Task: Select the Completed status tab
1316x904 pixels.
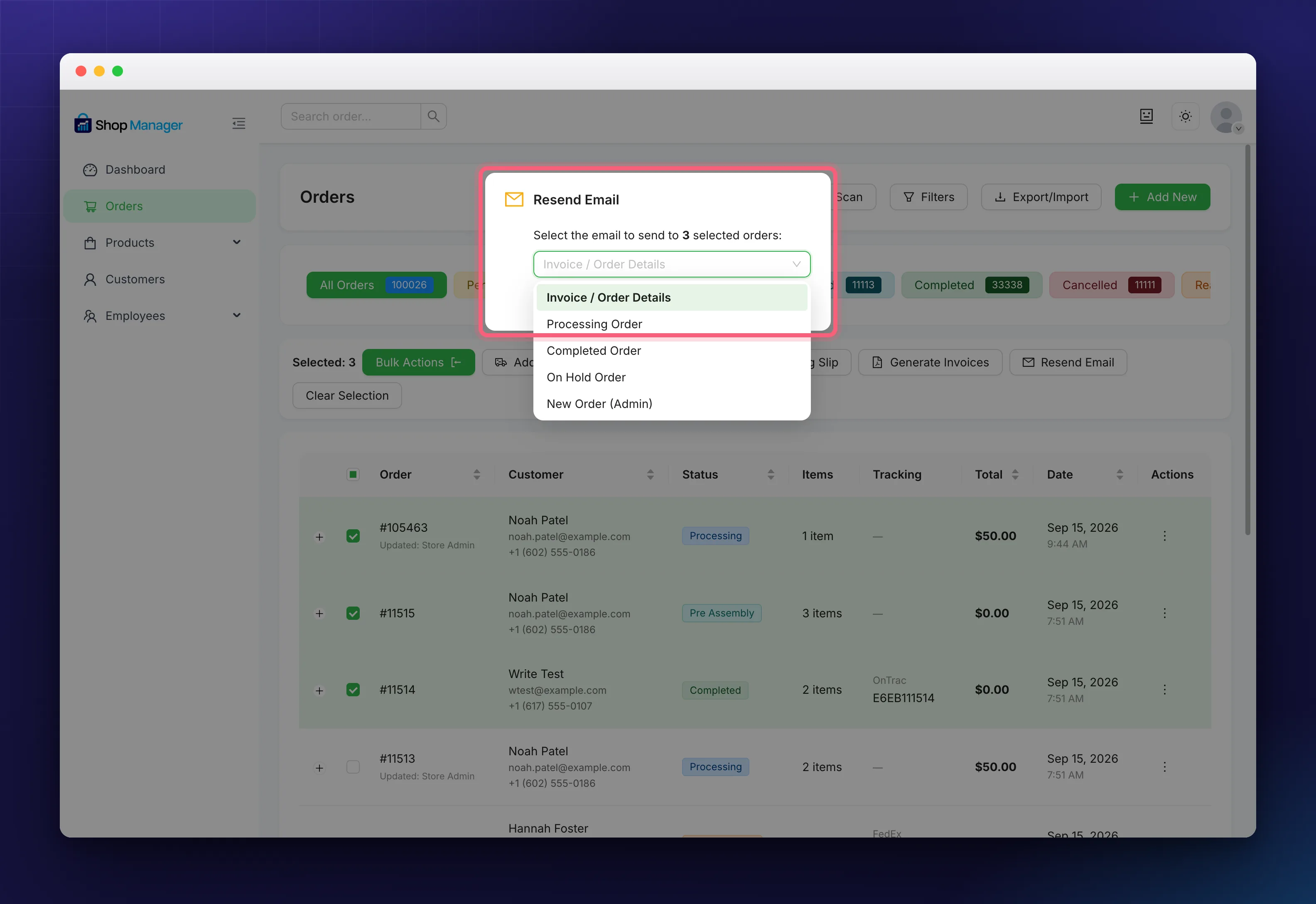Action: point(972,285)
